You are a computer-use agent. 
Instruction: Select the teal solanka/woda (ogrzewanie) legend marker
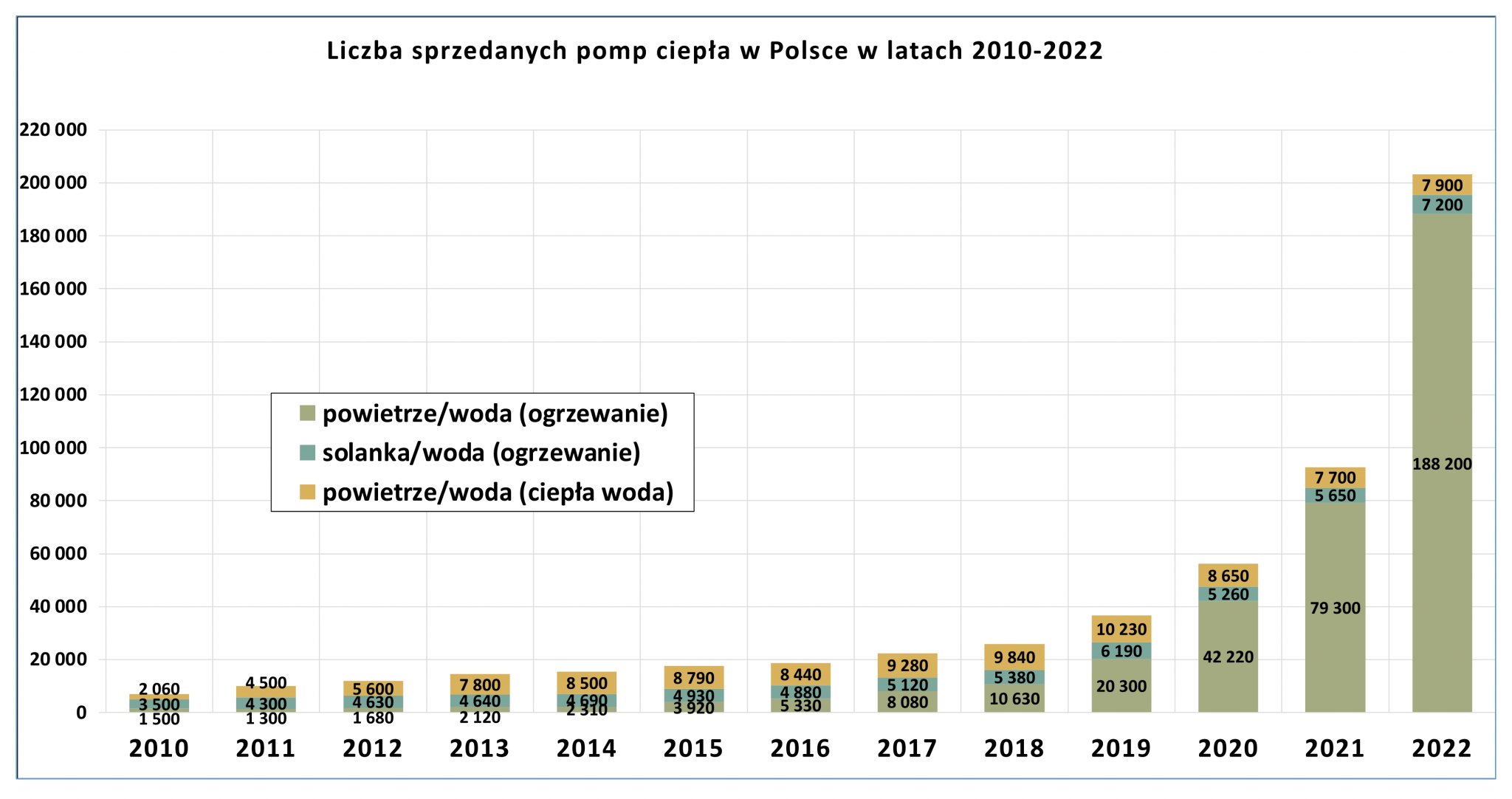click(x=306, y=453)
